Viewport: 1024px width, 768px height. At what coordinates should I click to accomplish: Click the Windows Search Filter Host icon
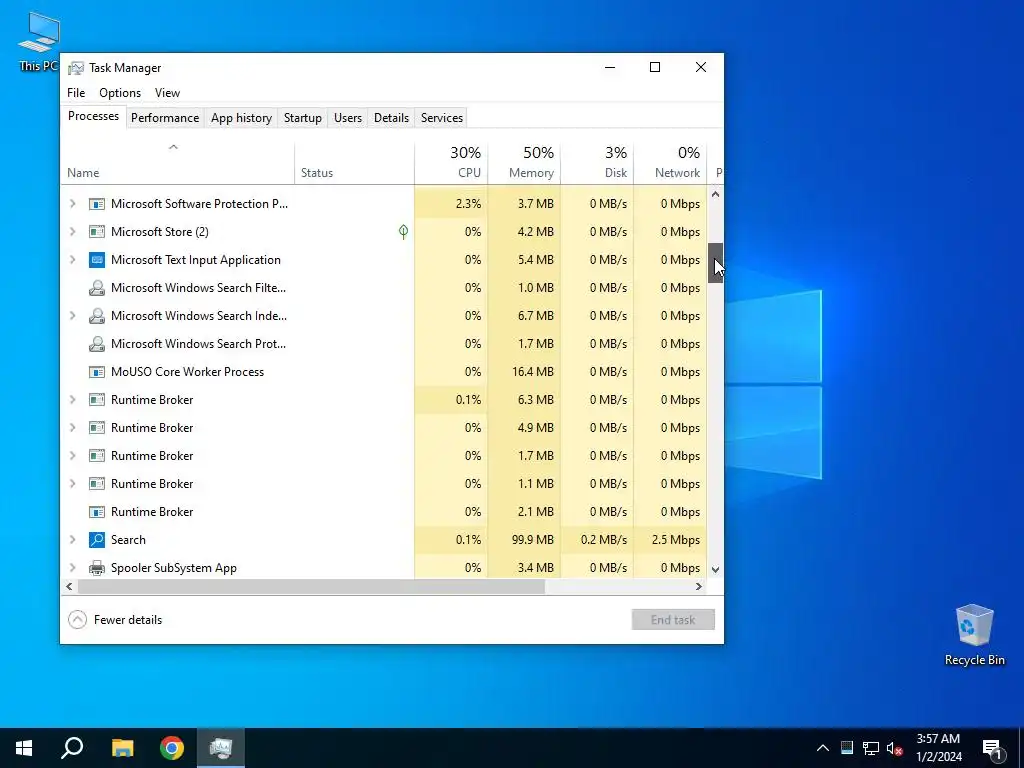tap(97, 288)
